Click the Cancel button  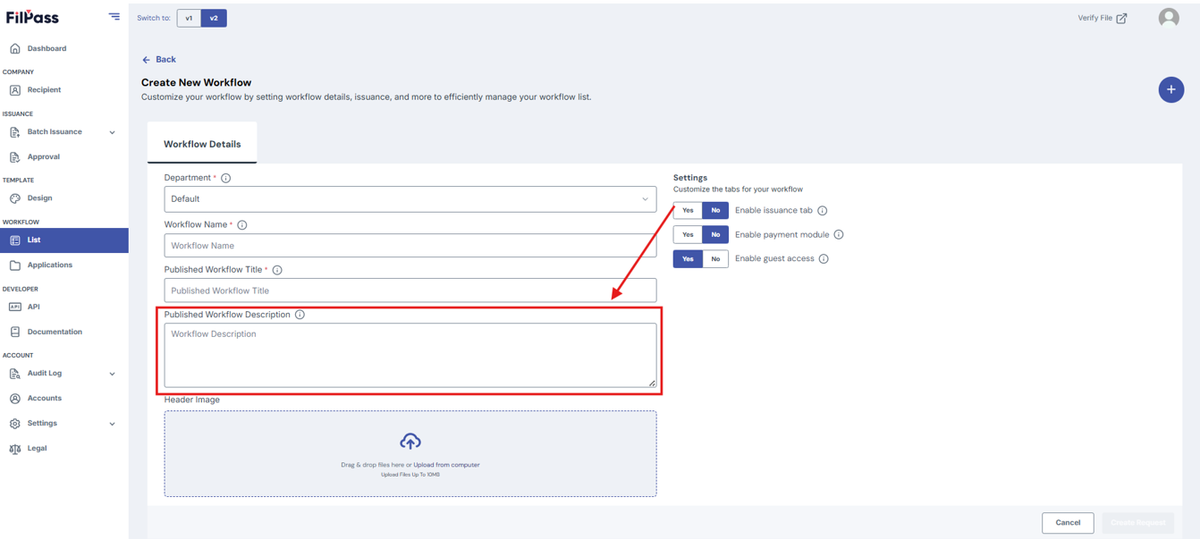click(x=1068, y=522)
